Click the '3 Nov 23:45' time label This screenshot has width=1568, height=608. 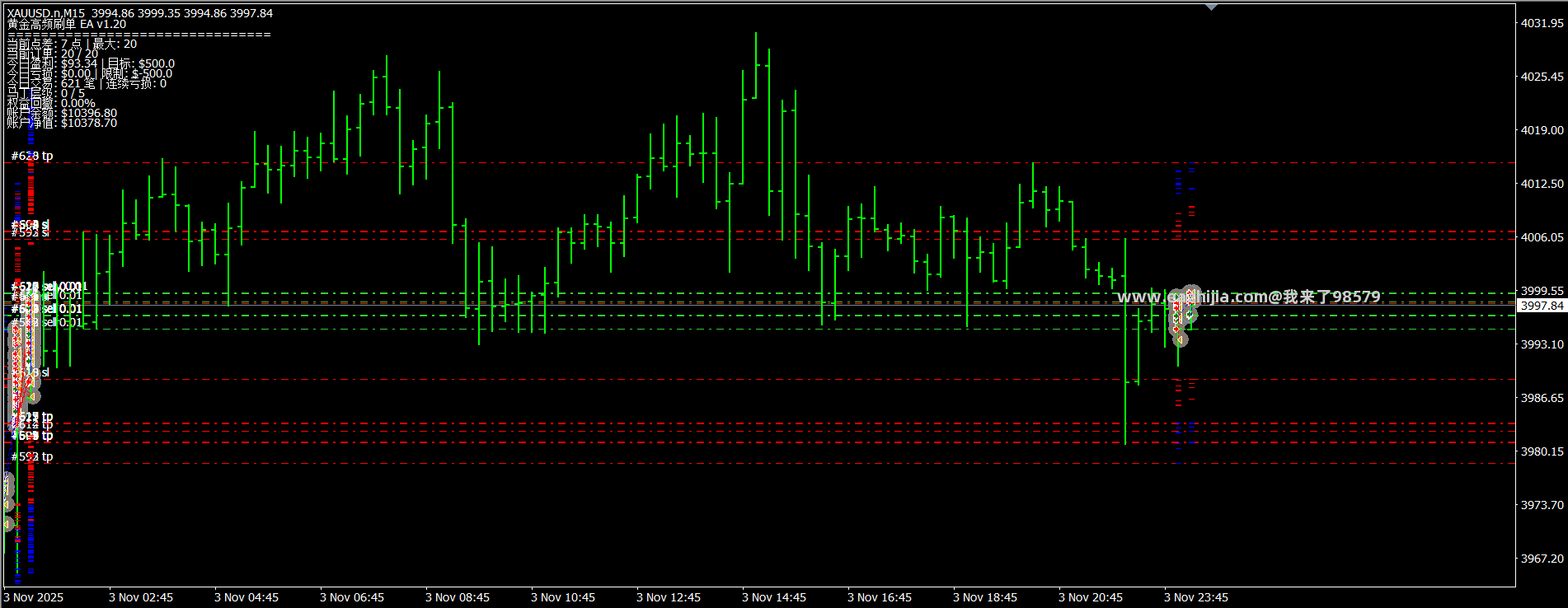(1196, 597)
